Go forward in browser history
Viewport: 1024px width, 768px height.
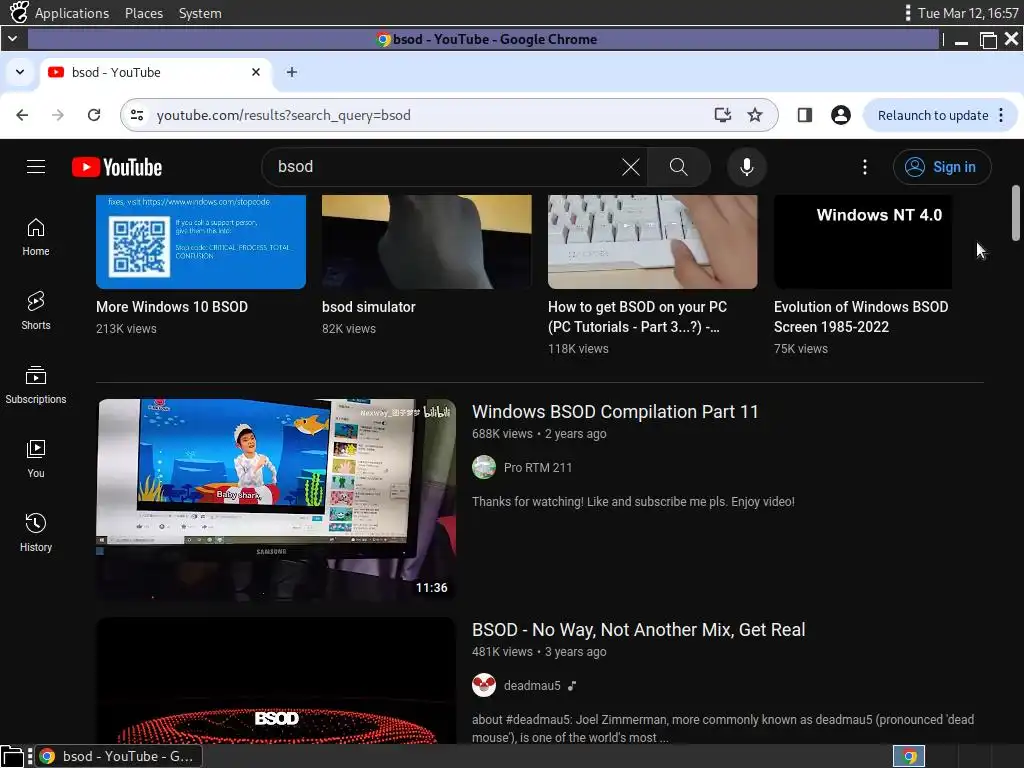(58, 115)
